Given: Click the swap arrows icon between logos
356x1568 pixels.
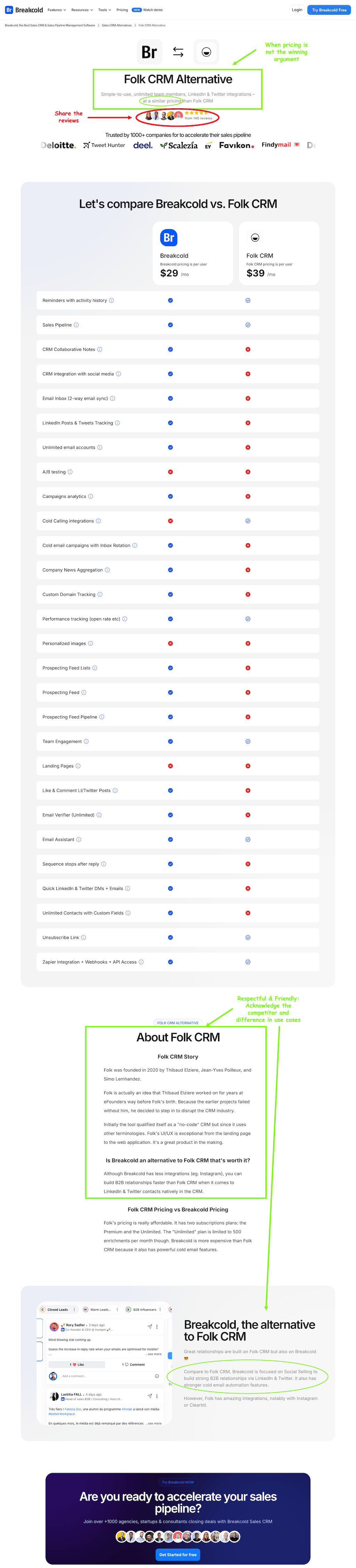Looking at the screenshot, I should point(178,52).
